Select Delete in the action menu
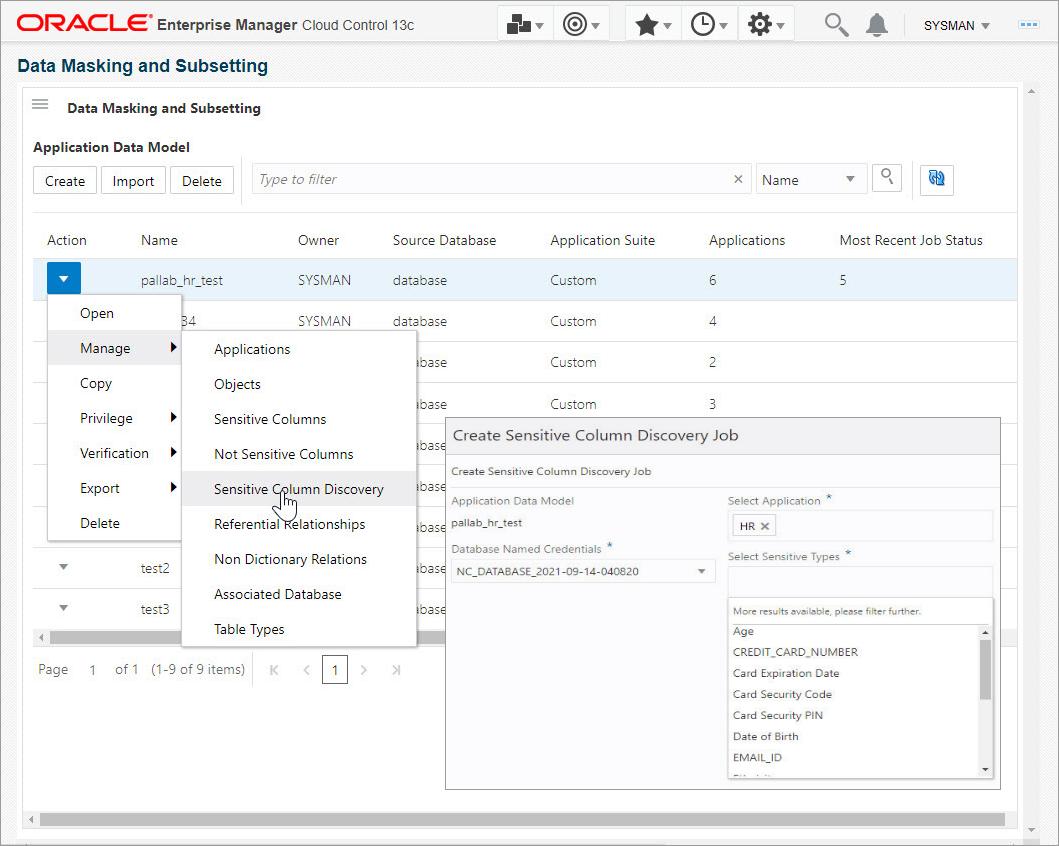Image resolution: width=1059 pixels, height=846 pixels. [x=114, y=523]
